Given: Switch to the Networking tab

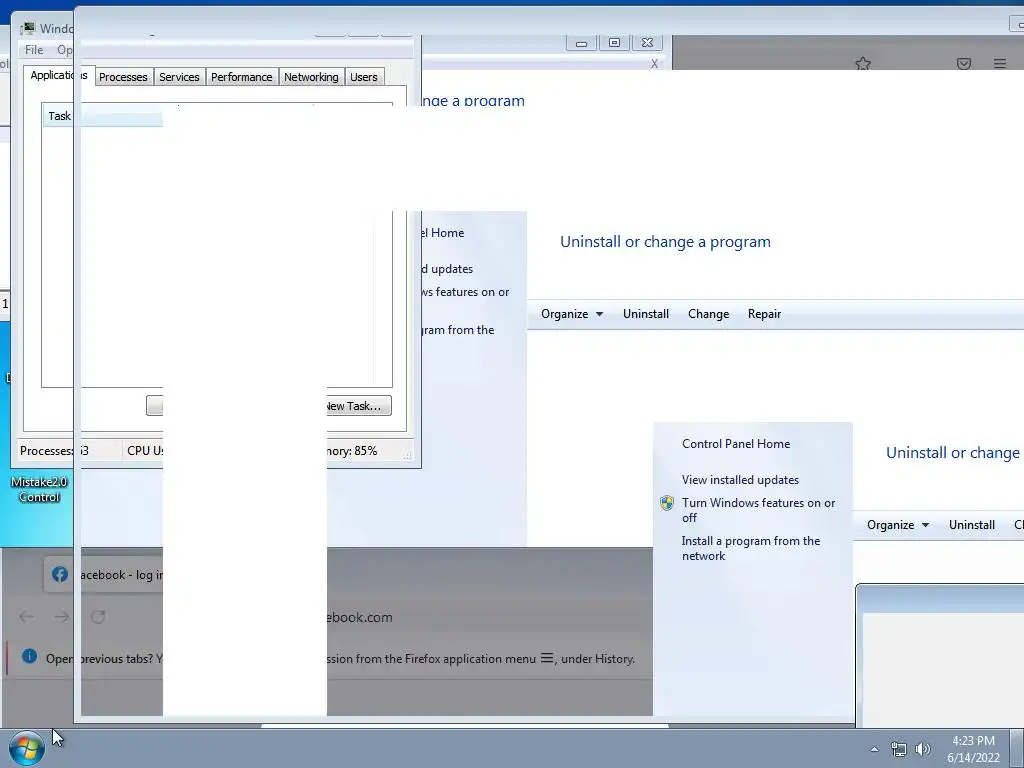Looking at the screenshot, I should point(311,76).
